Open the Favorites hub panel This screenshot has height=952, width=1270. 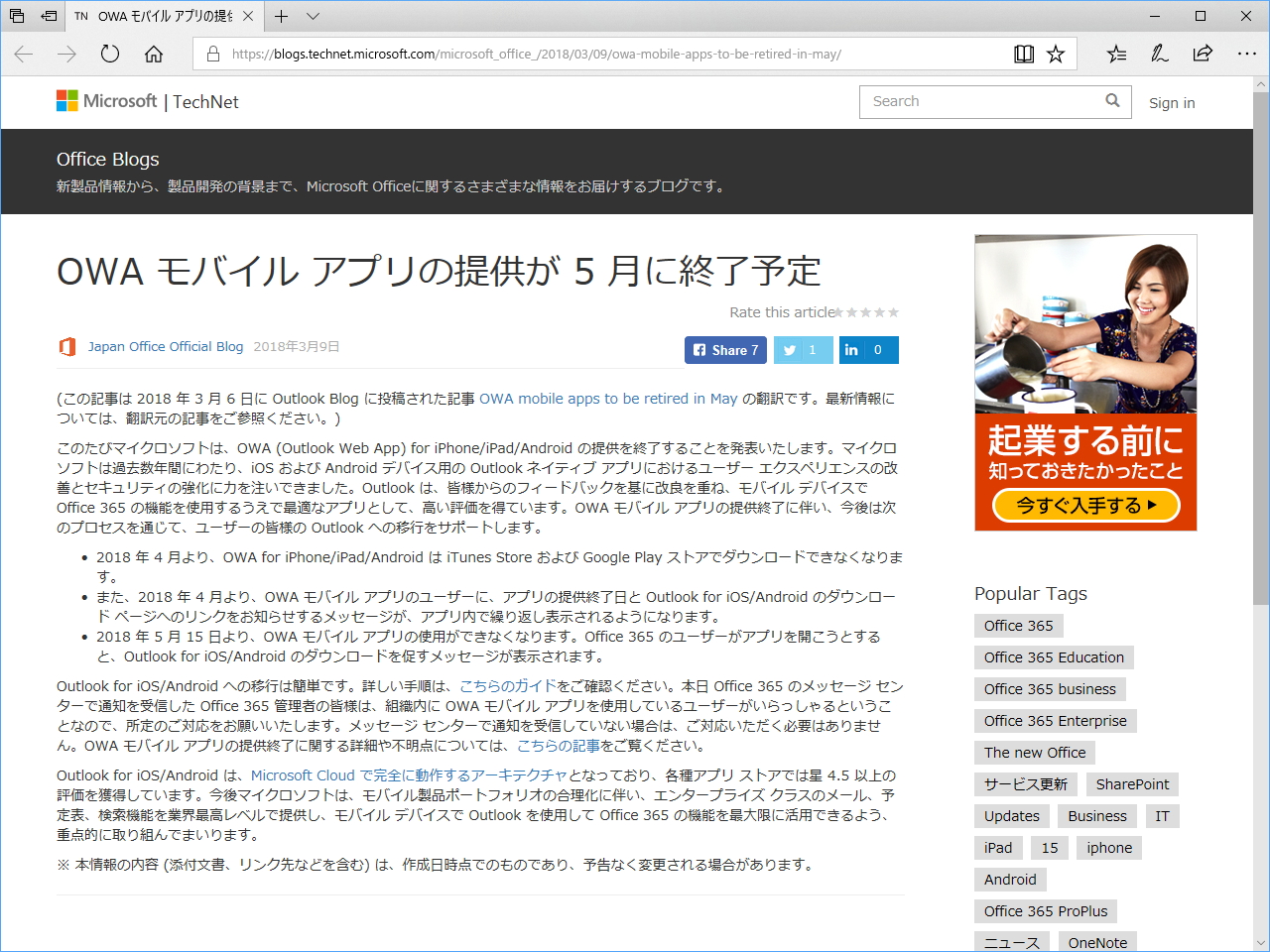tap(1115, 54)
